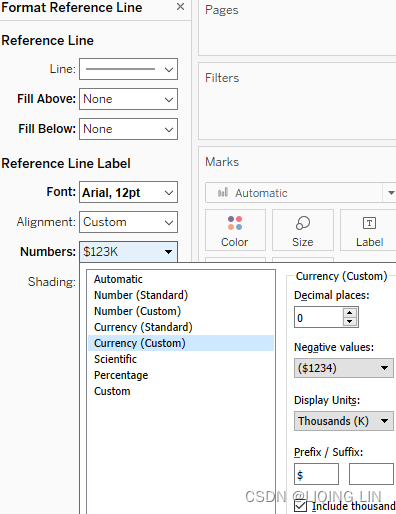The width and height of the screenshot is (396, 514).
Task: Toggle Include thousands separators checkbox
Action: [301, 506]
